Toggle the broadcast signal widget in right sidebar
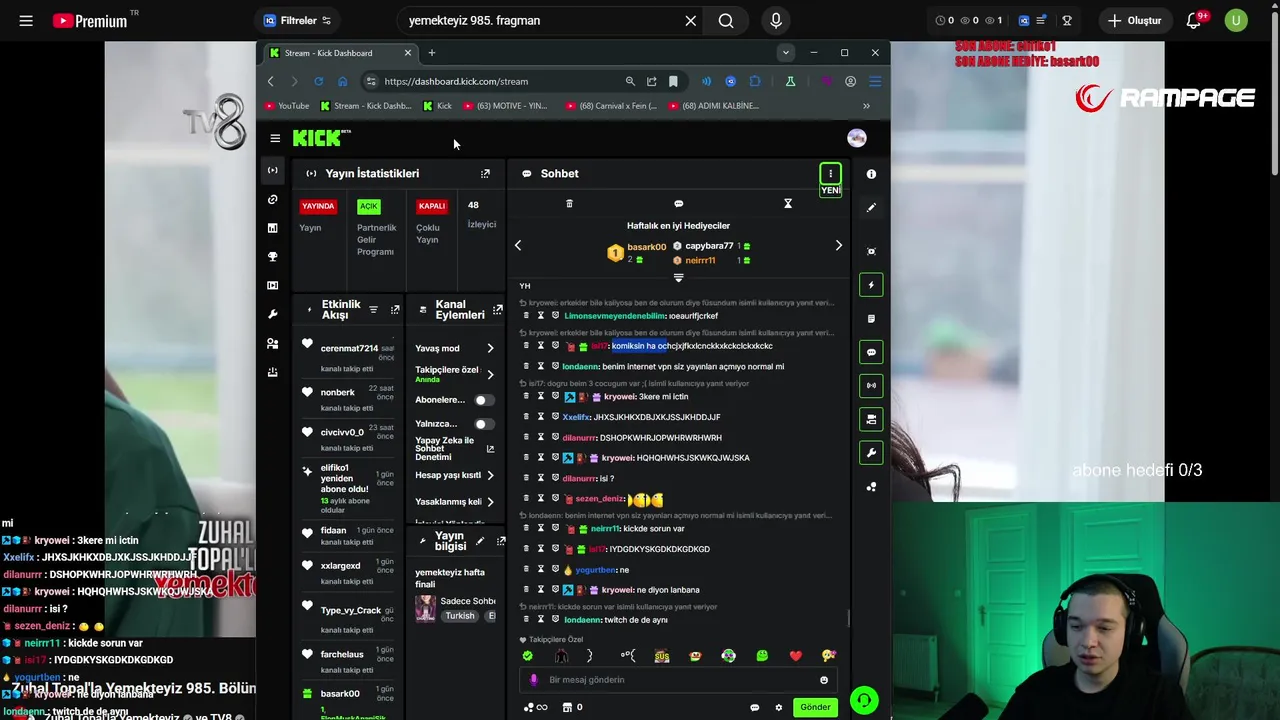The image size is (1280, 720). (x=871, y=385)
